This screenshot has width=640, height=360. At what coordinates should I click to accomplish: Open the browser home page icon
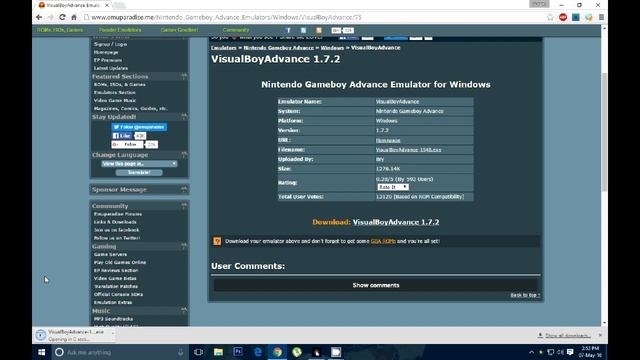pyautogui.click(x=74, y=17)
